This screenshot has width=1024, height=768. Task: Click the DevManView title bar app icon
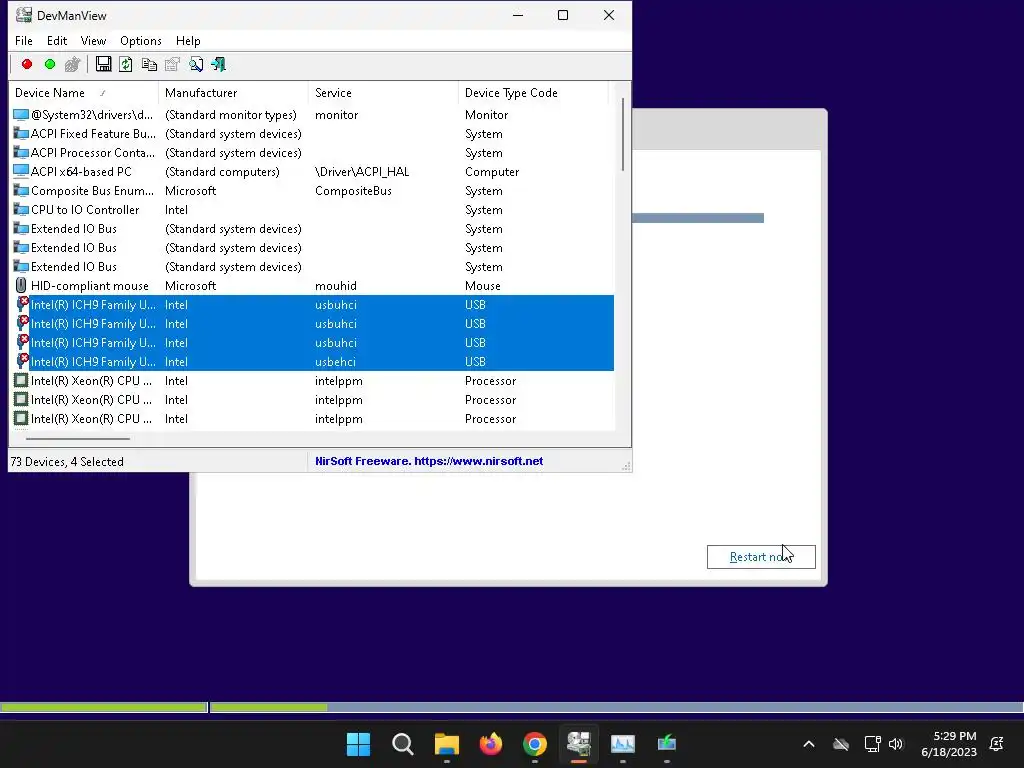(x=24, y=15)
